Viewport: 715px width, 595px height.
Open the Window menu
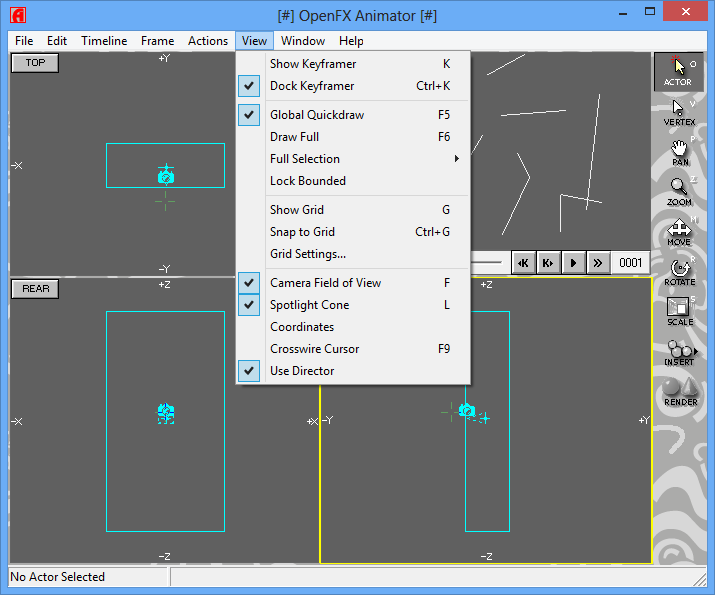303,41
